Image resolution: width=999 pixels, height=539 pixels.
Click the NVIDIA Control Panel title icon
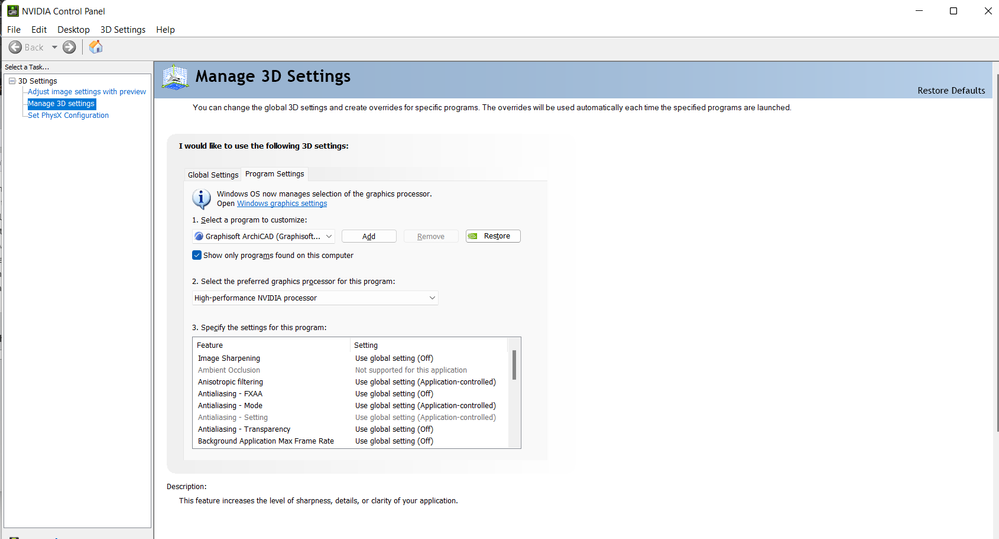12,11
